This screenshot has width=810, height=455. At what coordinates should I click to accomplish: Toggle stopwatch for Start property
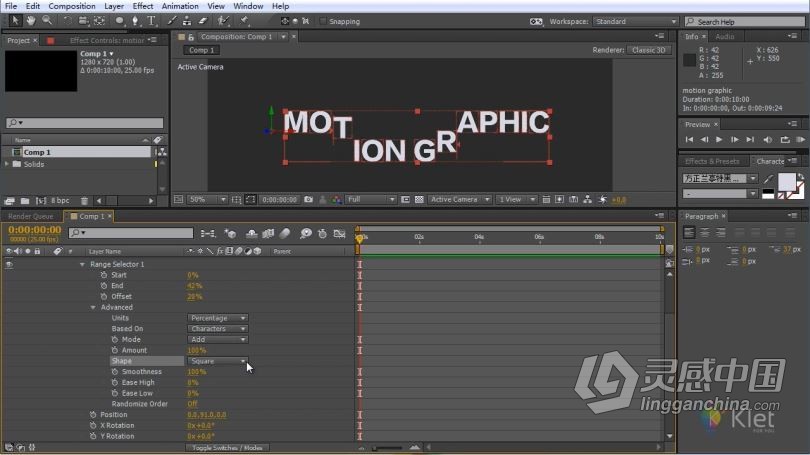104,275
